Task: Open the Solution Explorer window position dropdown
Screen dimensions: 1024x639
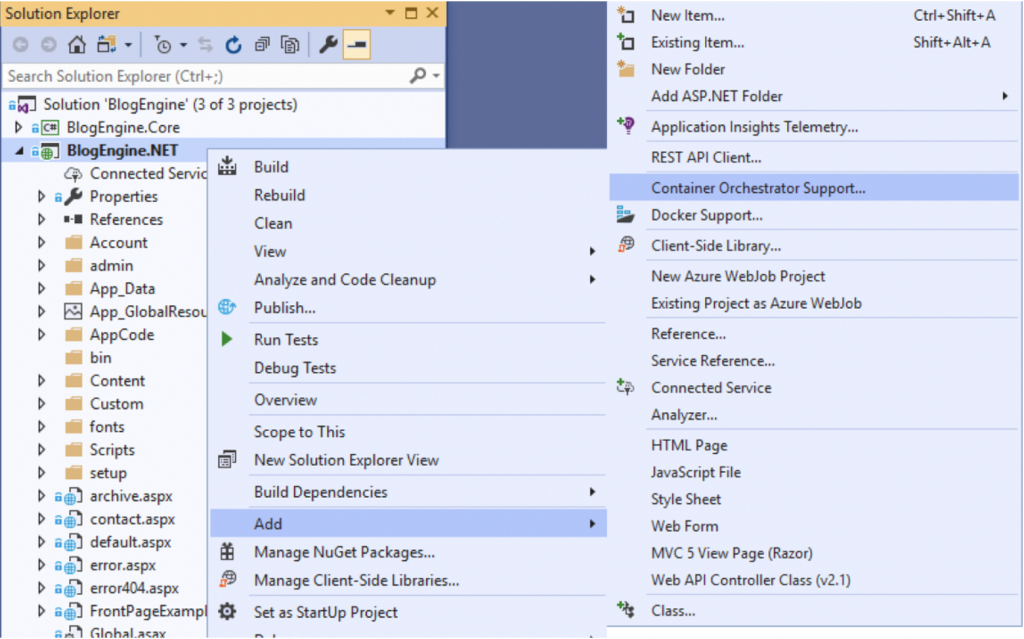Action: [x=390, y=14]
